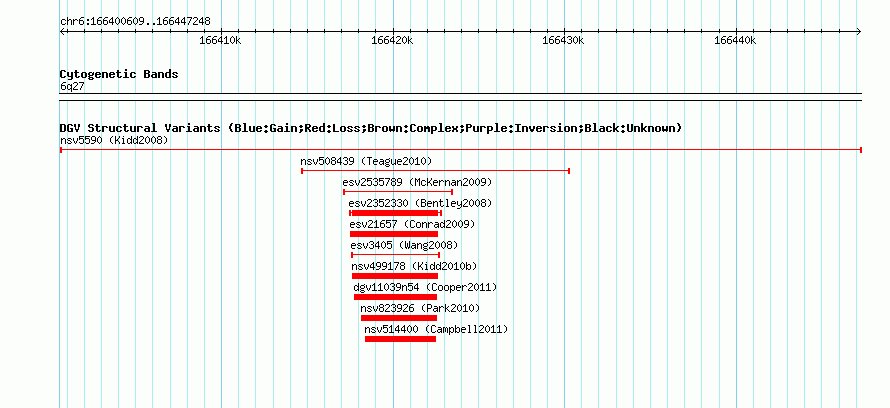Click the nsv508439 red span line
Viewport: 890px width, 408px height.
click(435, 171)
